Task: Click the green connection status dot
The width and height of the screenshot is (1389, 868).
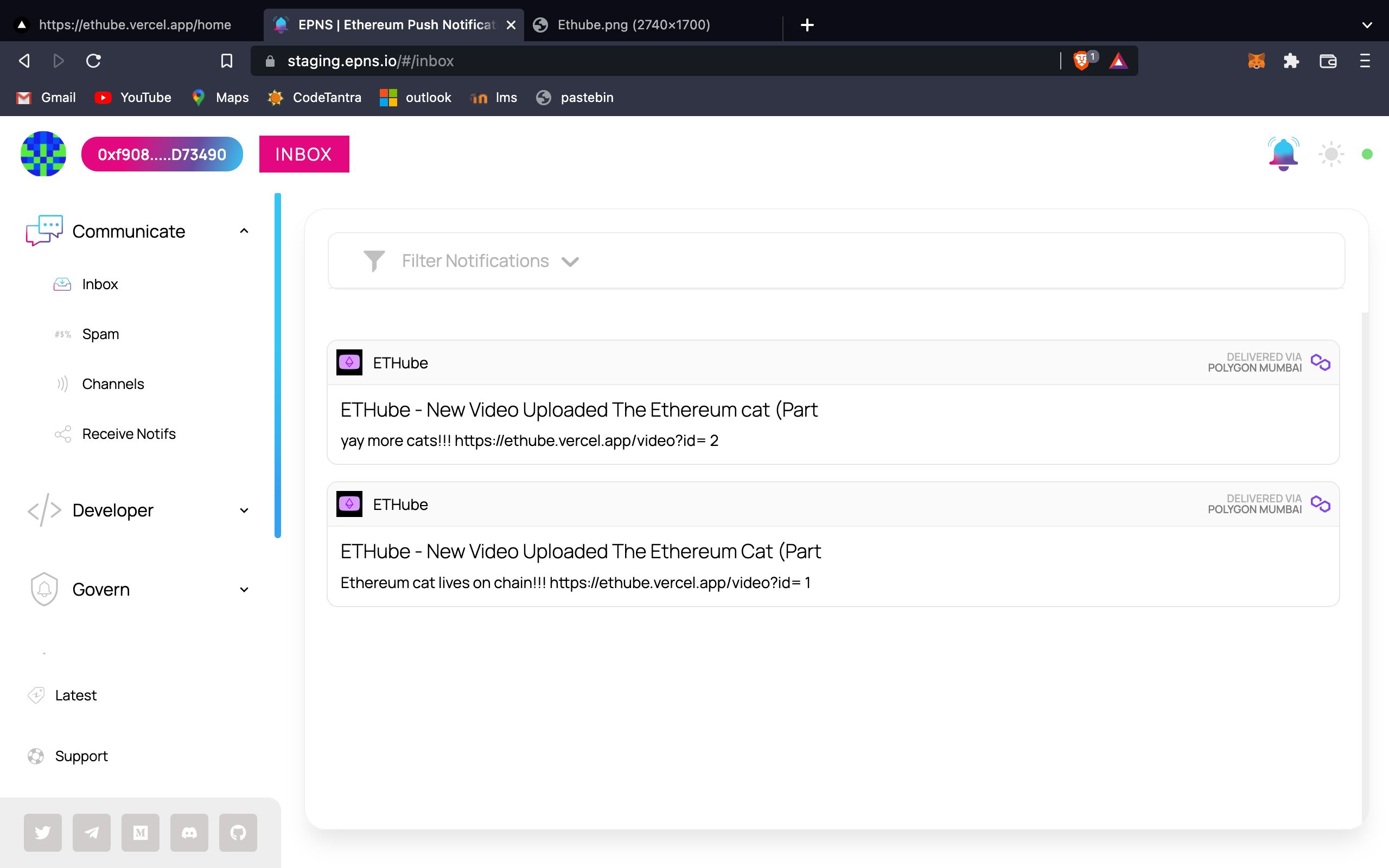Action: (x=1367, y=154)
